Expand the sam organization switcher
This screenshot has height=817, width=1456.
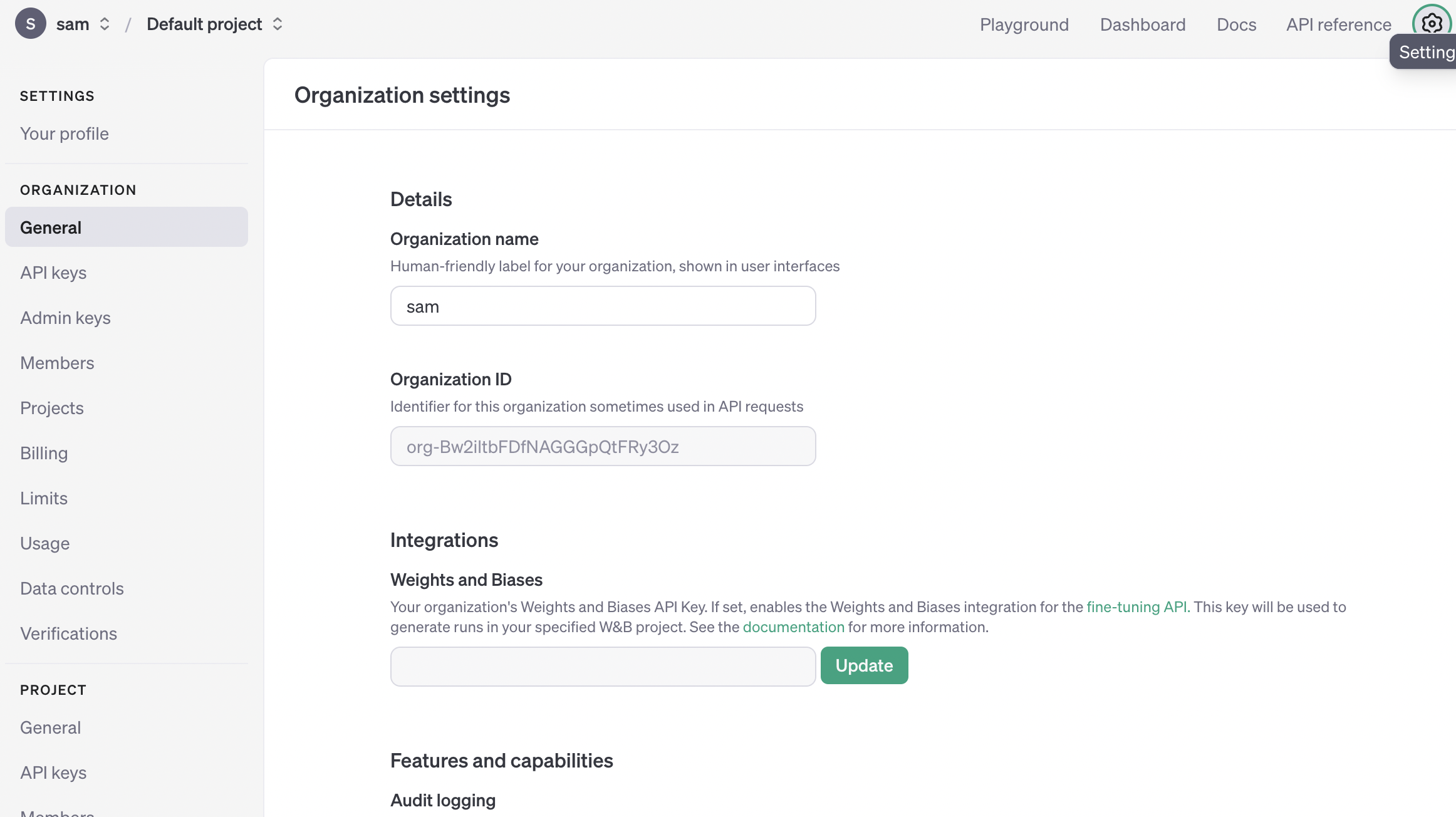click(x=83, y=24)
